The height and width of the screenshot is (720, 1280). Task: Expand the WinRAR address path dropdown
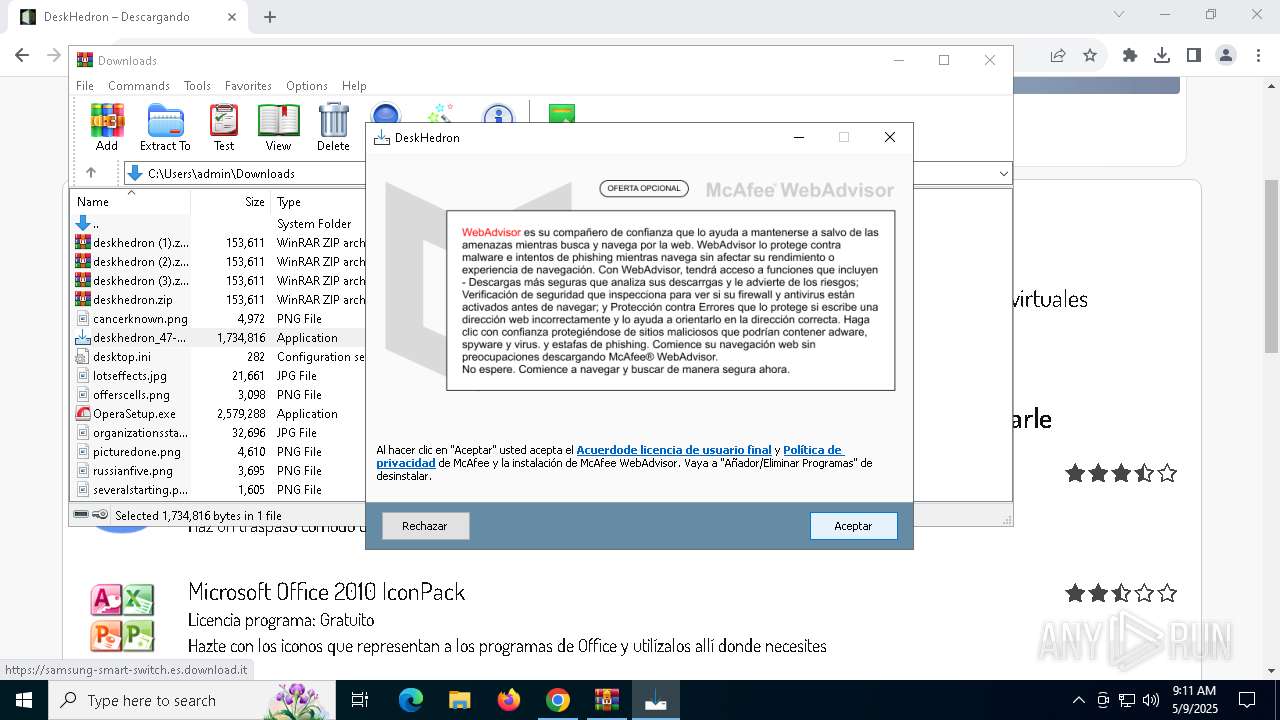[1003, 174]
